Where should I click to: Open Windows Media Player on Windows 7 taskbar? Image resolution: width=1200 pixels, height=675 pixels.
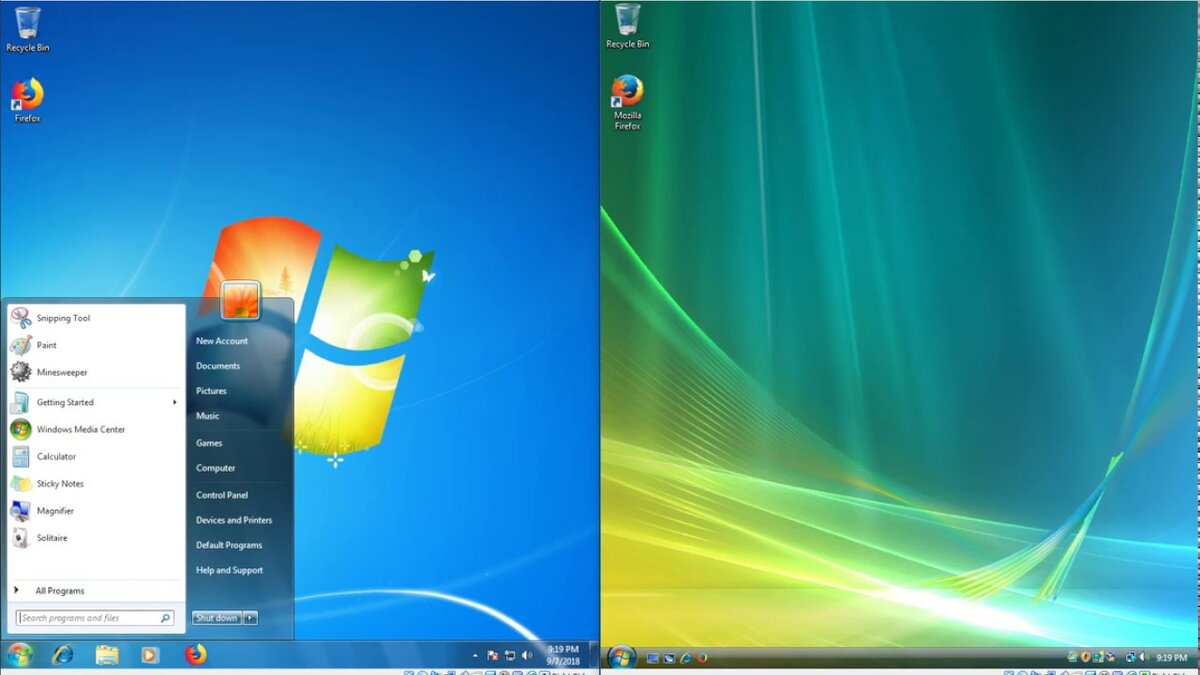tap(150, 655)
